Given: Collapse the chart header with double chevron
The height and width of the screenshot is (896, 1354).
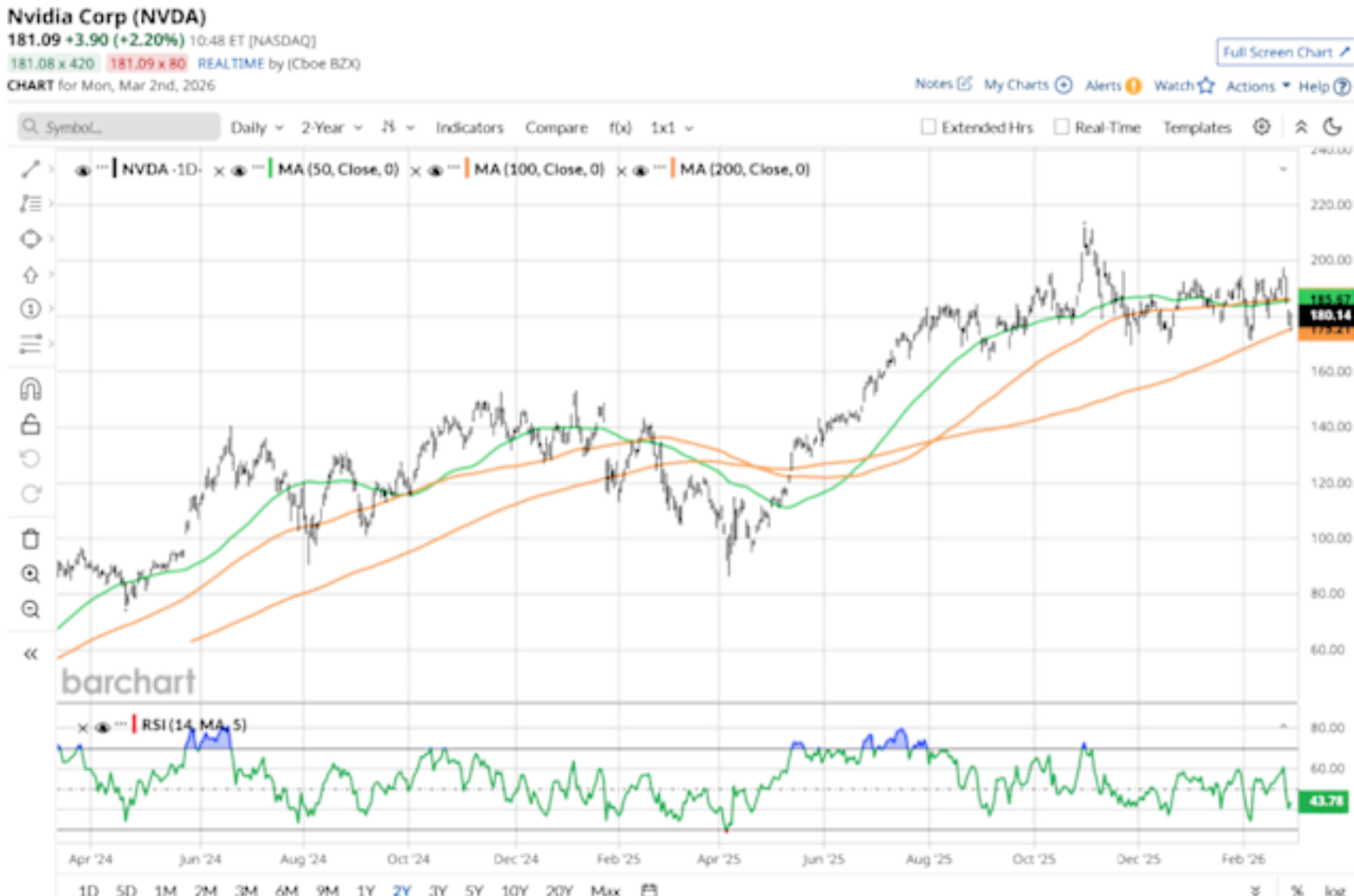Looking at the screenshot, I should (x=1301, y=127).
